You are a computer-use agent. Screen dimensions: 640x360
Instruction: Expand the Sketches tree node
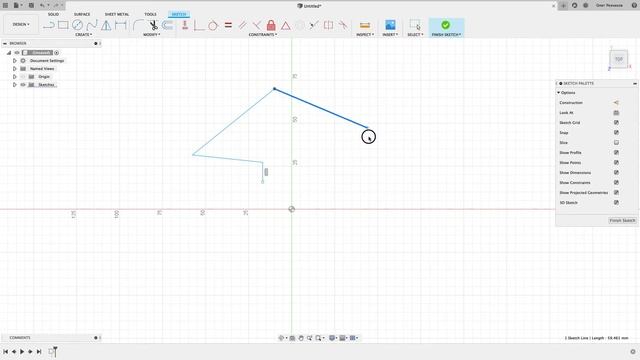coord(15,85)
